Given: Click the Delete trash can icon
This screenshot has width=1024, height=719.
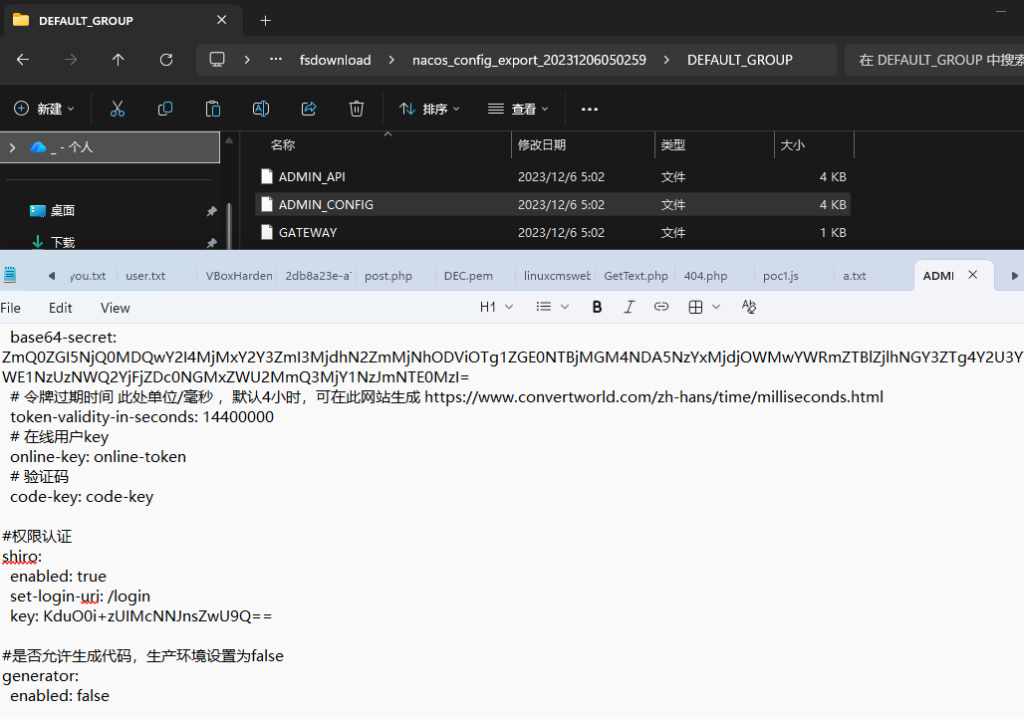Looking at the screenshot, I should pyautogui.click(x=356, y=108).
